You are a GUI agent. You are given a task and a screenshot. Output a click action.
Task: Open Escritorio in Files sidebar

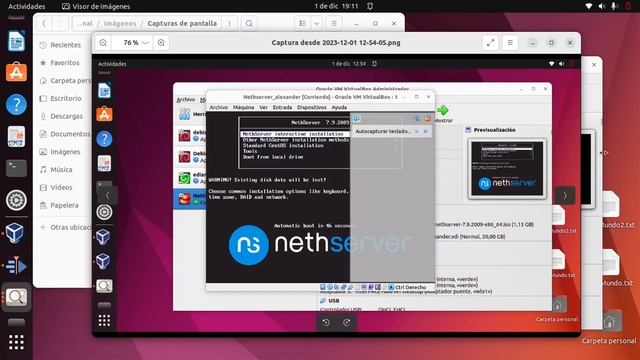62,98
